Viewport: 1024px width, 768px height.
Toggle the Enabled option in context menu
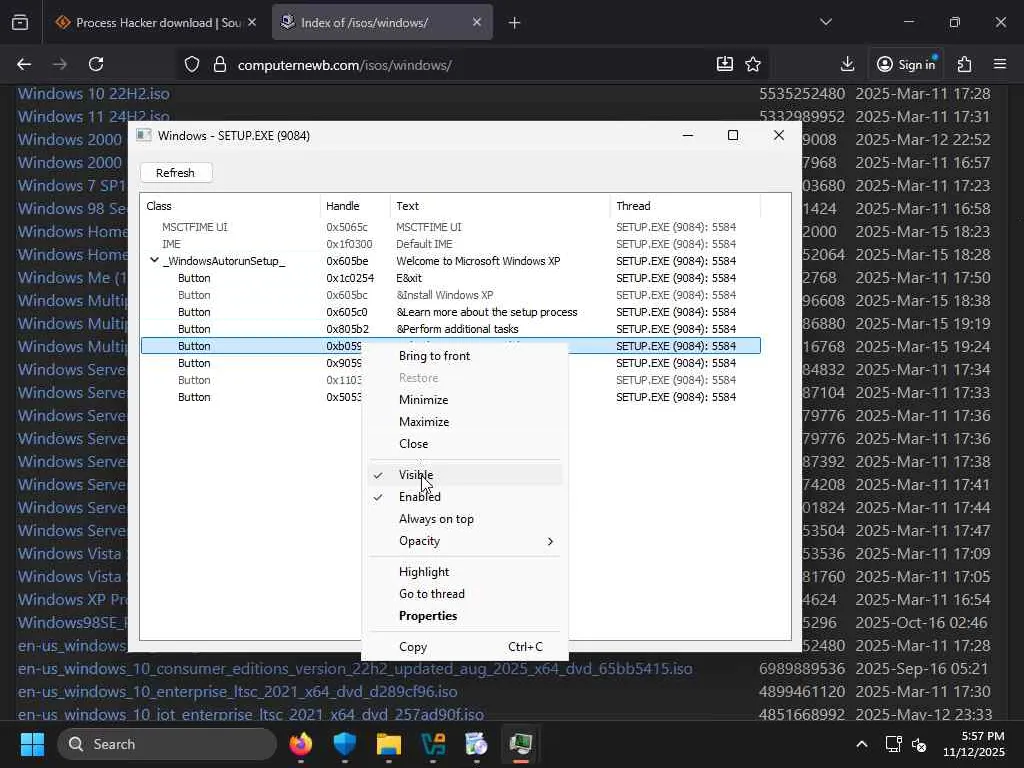[466, 497]
